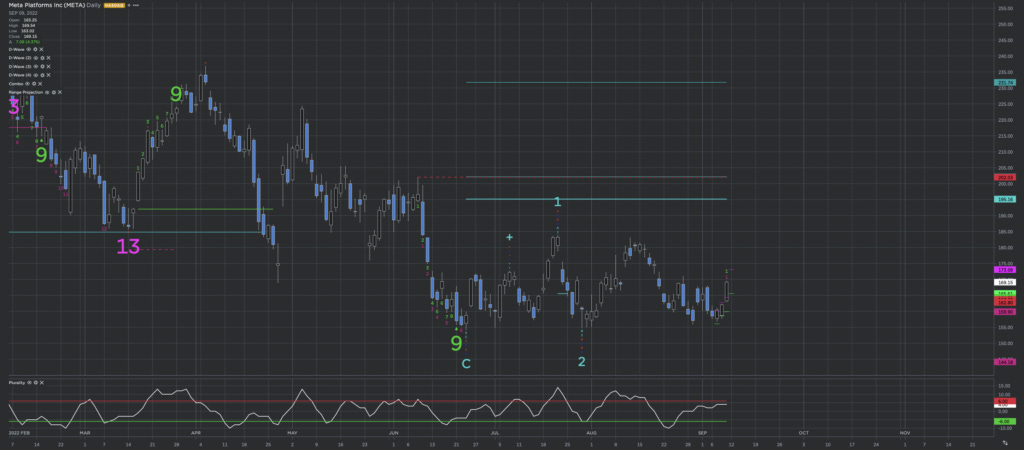Remove the D-Wave (3) indicator
The image size is (1024, 450).
click(x=48, y=67)
